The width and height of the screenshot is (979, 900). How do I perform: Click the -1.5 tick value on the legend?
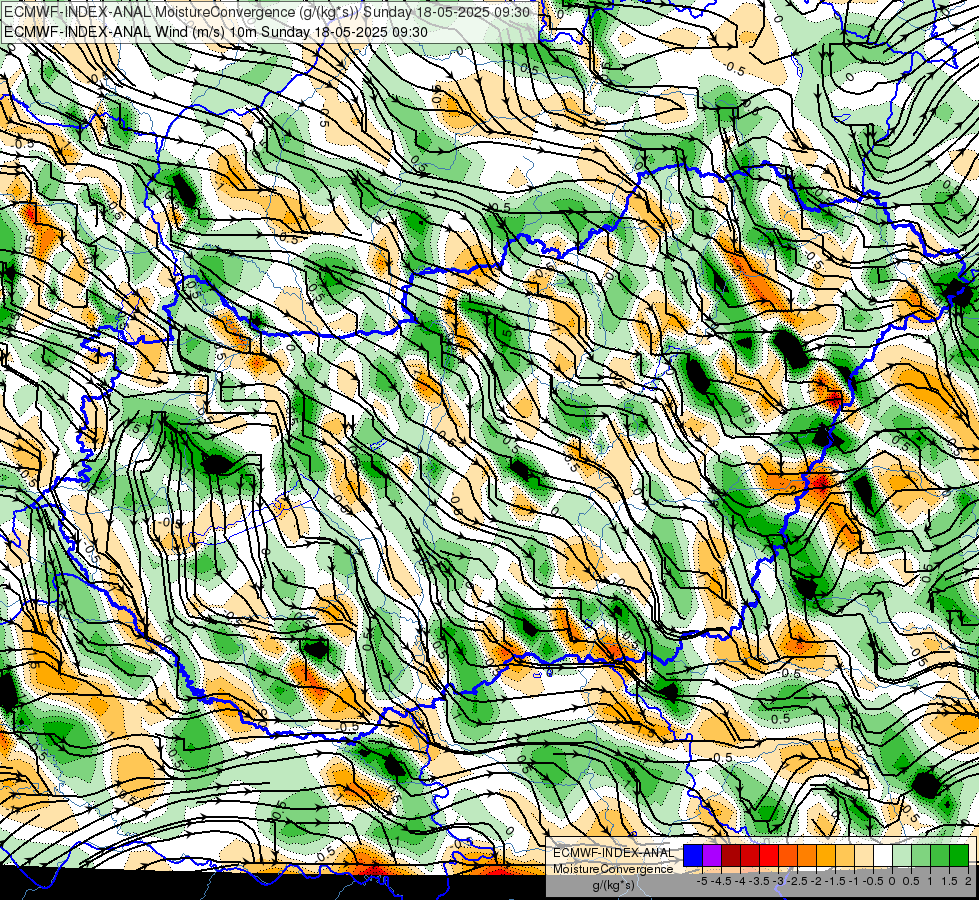pyautogui.click(x=835, y=881)
